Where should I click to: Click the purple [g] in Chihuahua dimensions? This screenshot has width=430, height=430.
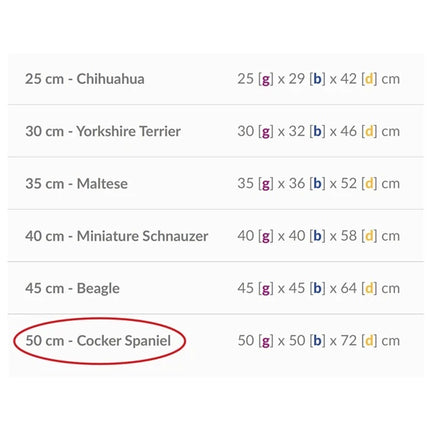(x=266, y=79)
